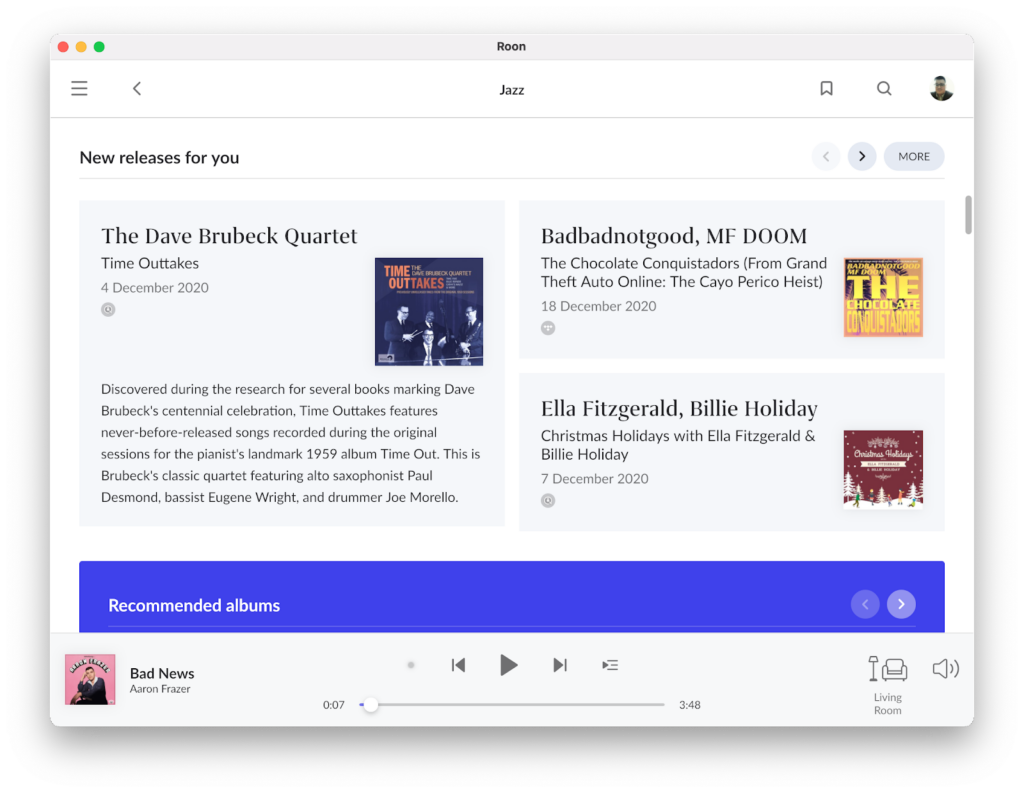Open Ella Fitzgerald, Billie Holiday artist link
This screenshot has width=1024, height=793.
pyautogui.click(x=679, y=408)
